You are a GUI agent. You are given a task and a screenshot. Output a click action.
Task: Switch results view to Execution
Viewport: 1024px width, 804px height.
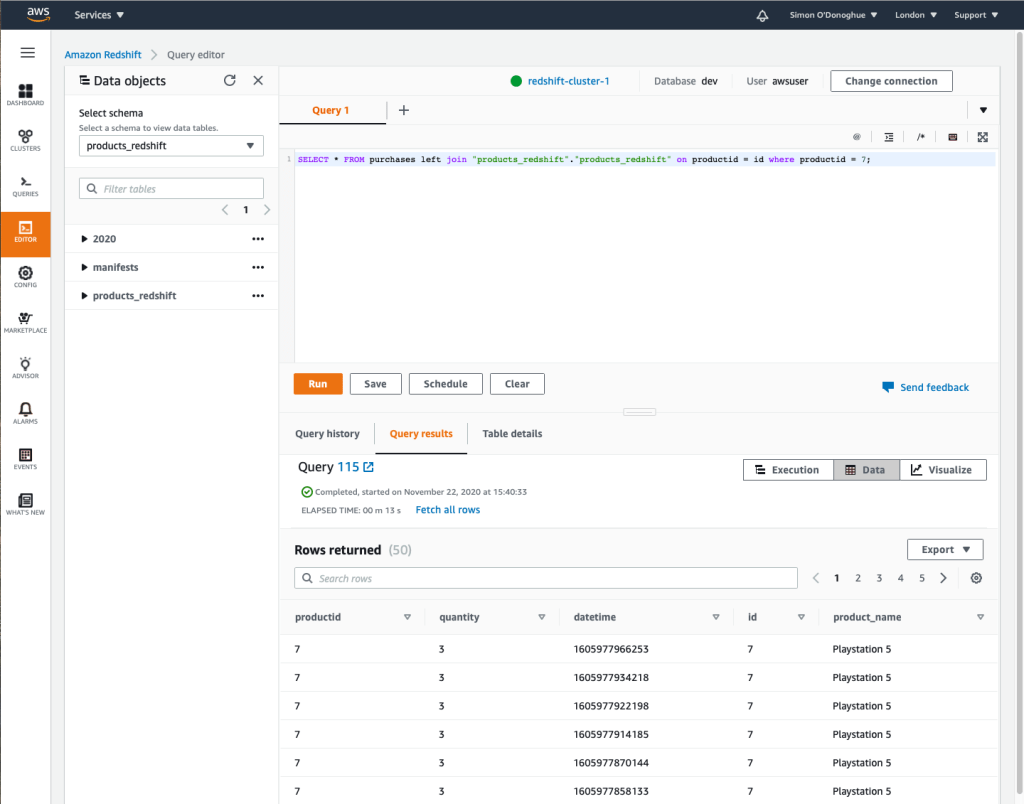click(788, 470)
